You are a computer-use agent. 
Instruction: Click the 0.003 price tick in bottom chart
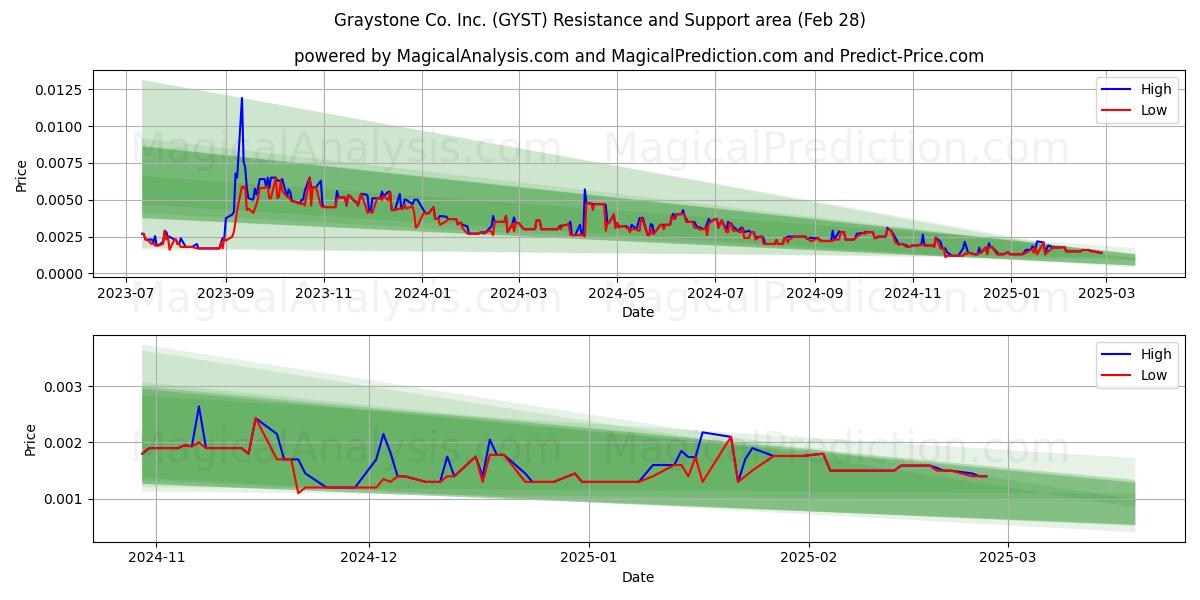click(x=65, y=387)
